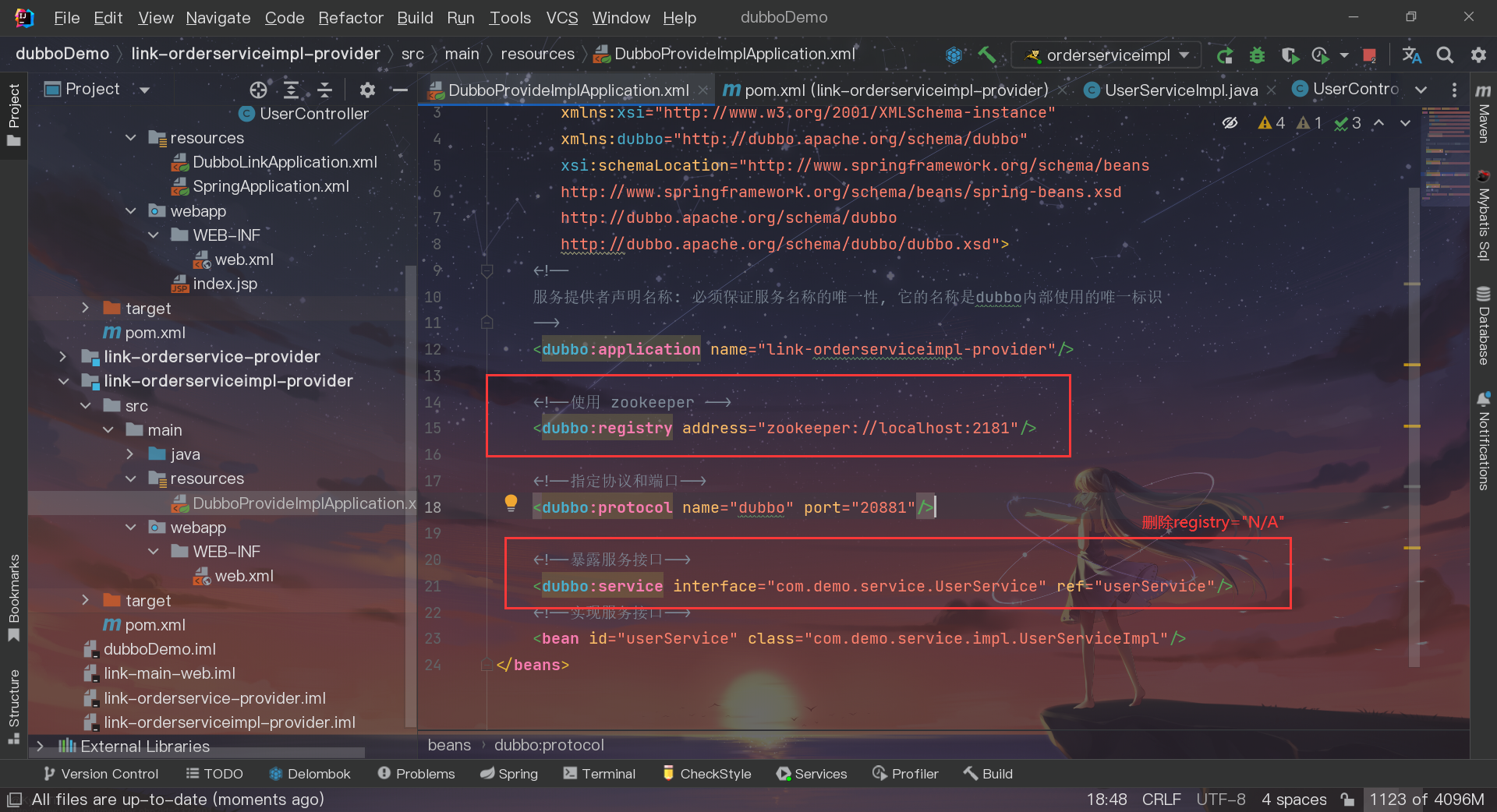Open the Notifications tool window
The image size is (1497, 812).
coord(1484,441)
